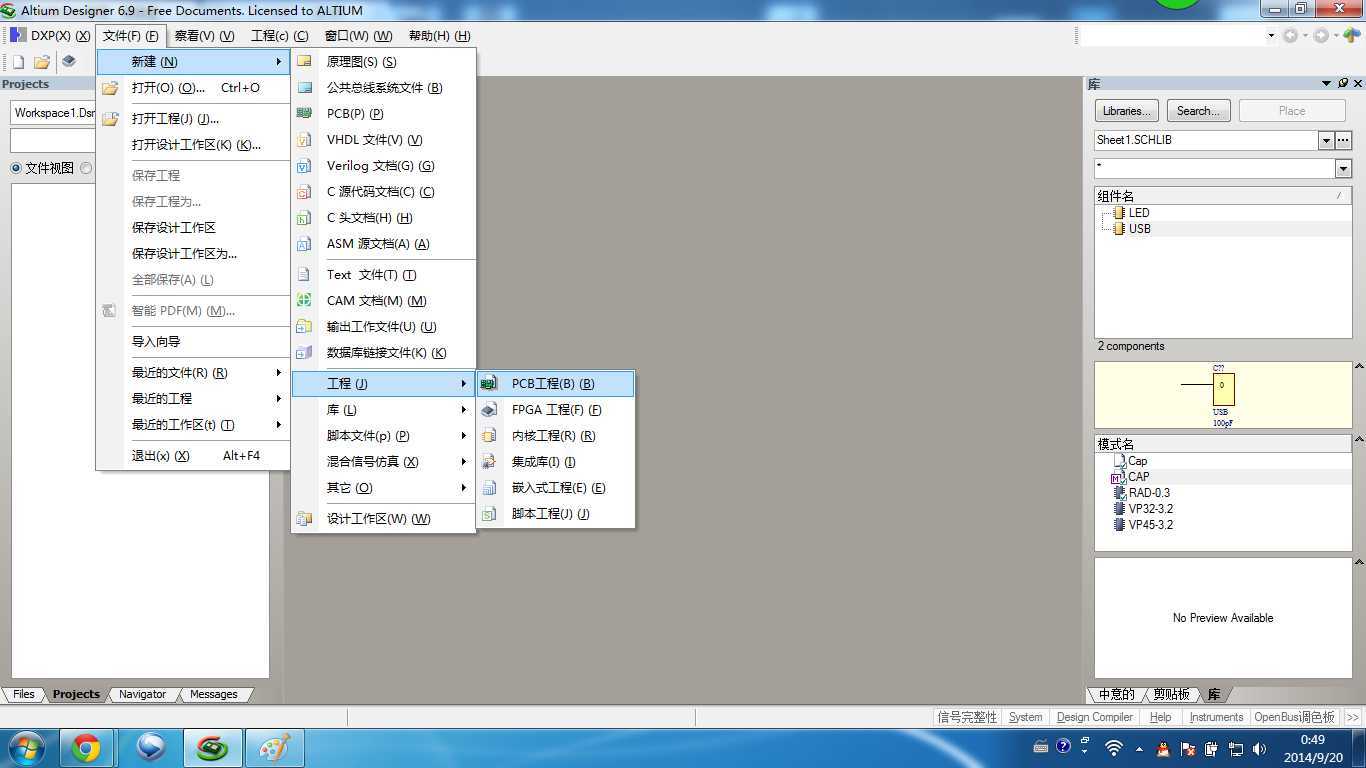Switch to the Messages tab
This screenshot has width=1366, height=768.
pos(213,694)
